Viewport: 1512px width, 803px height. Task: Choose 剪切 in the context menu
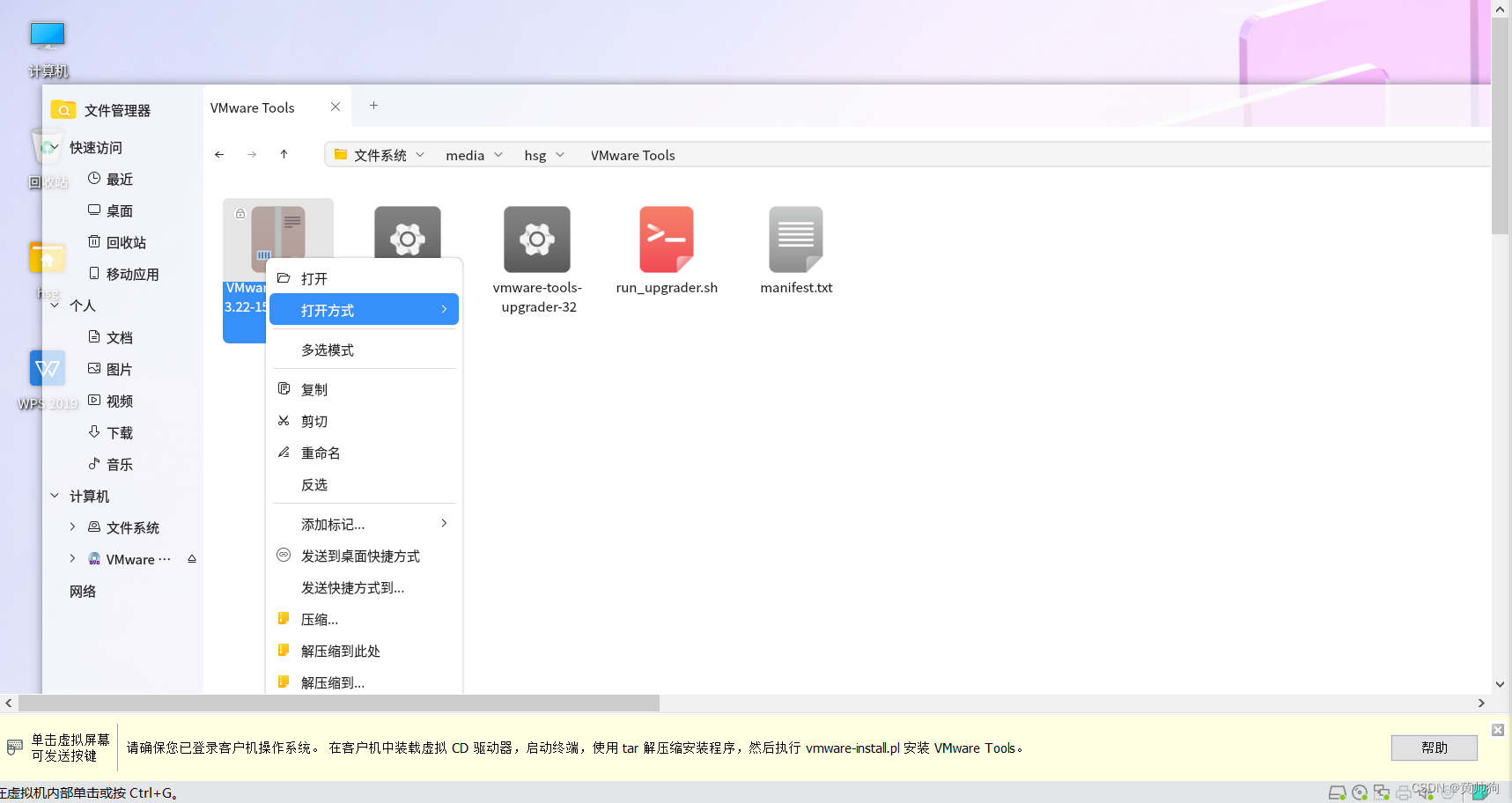click(364, 421)
